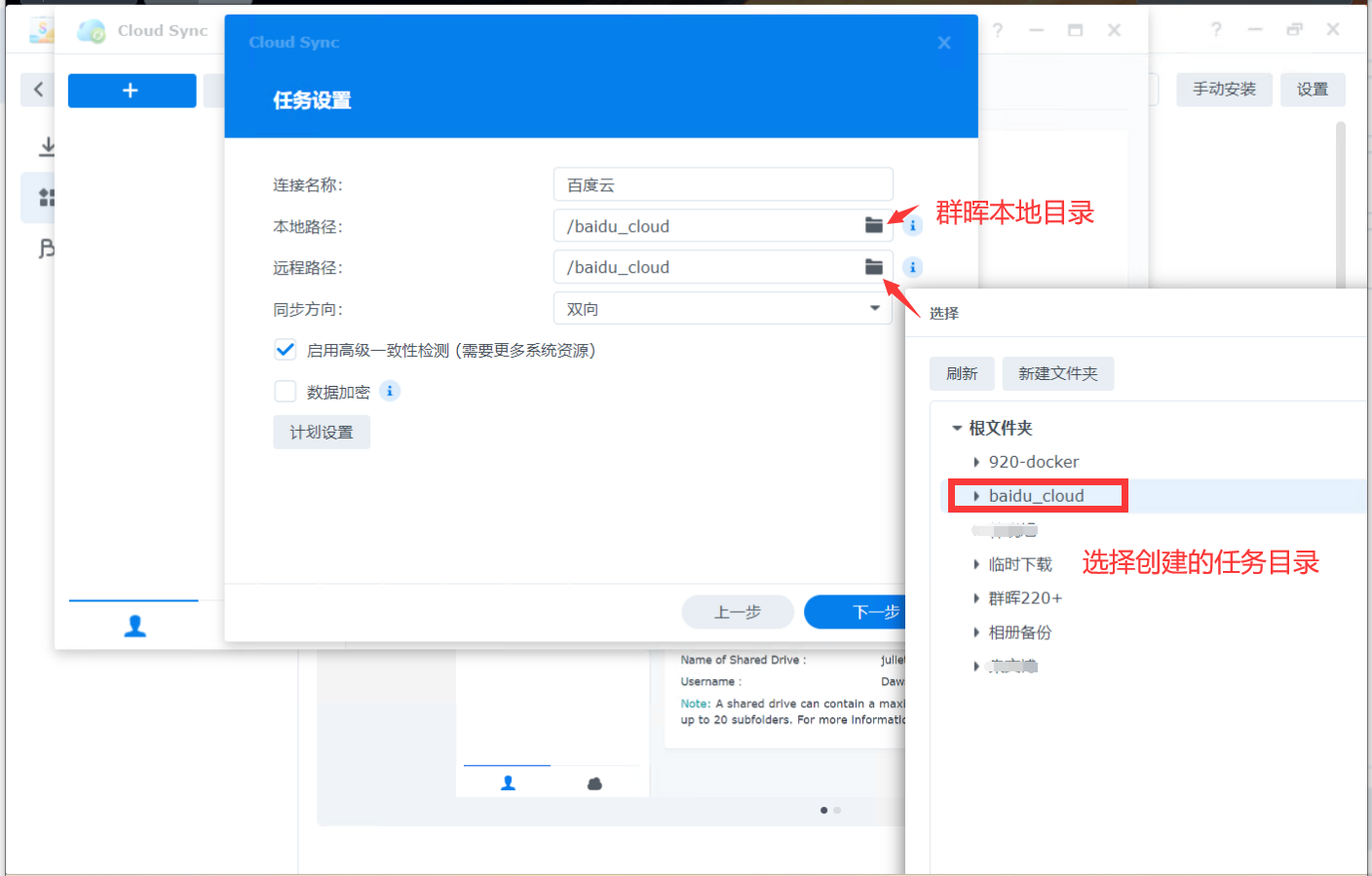
Task: Click 手动安装 manual install button
Action: [x=1224, y=89]
